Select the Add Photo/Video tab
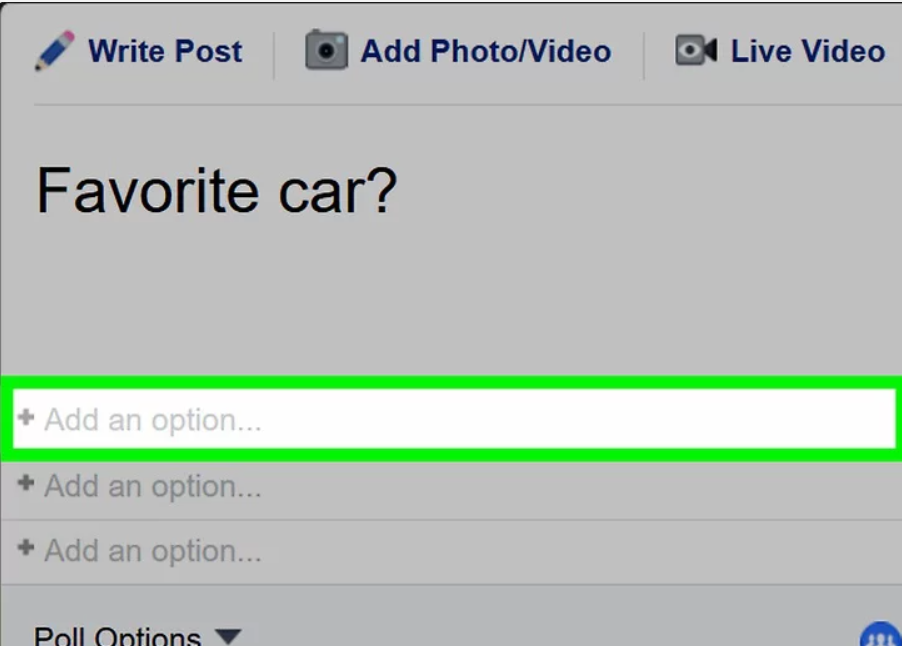902x646 pixels. [x=458, y=51]
